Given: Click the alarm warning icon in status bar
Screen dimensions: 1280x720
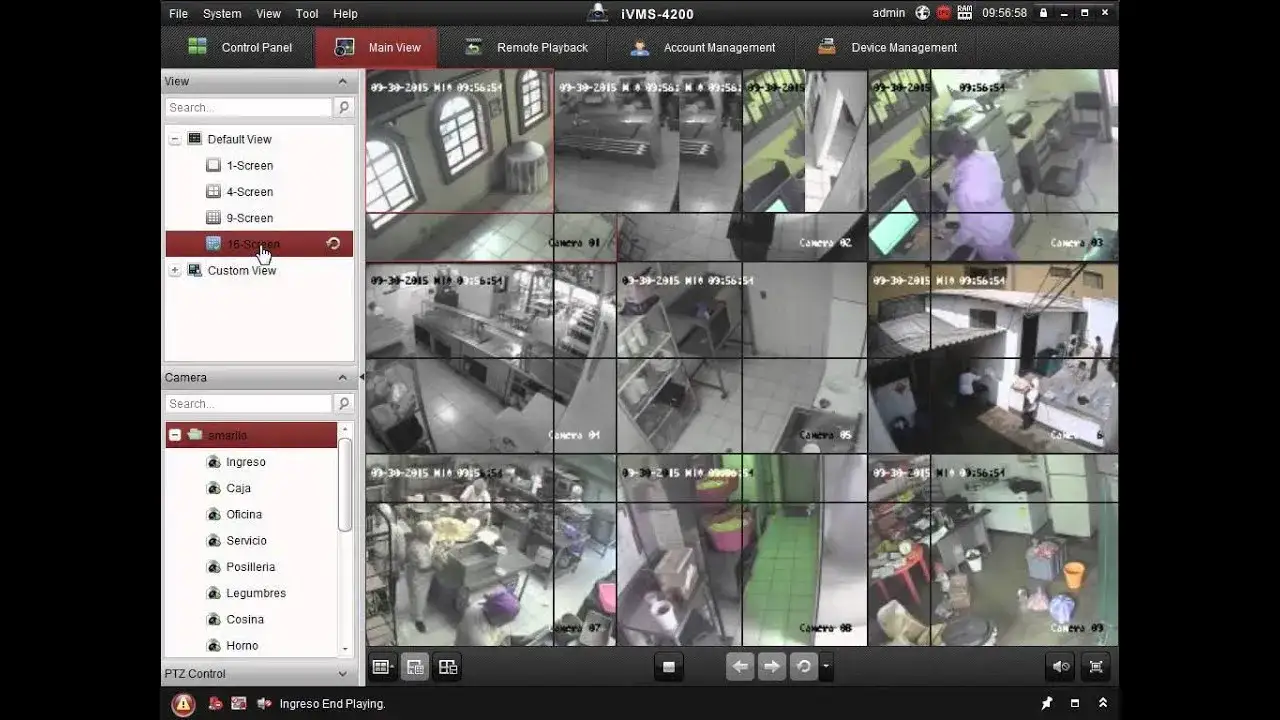Looking at the screenshot, I should pyautogui.click(x=183, y=704).
